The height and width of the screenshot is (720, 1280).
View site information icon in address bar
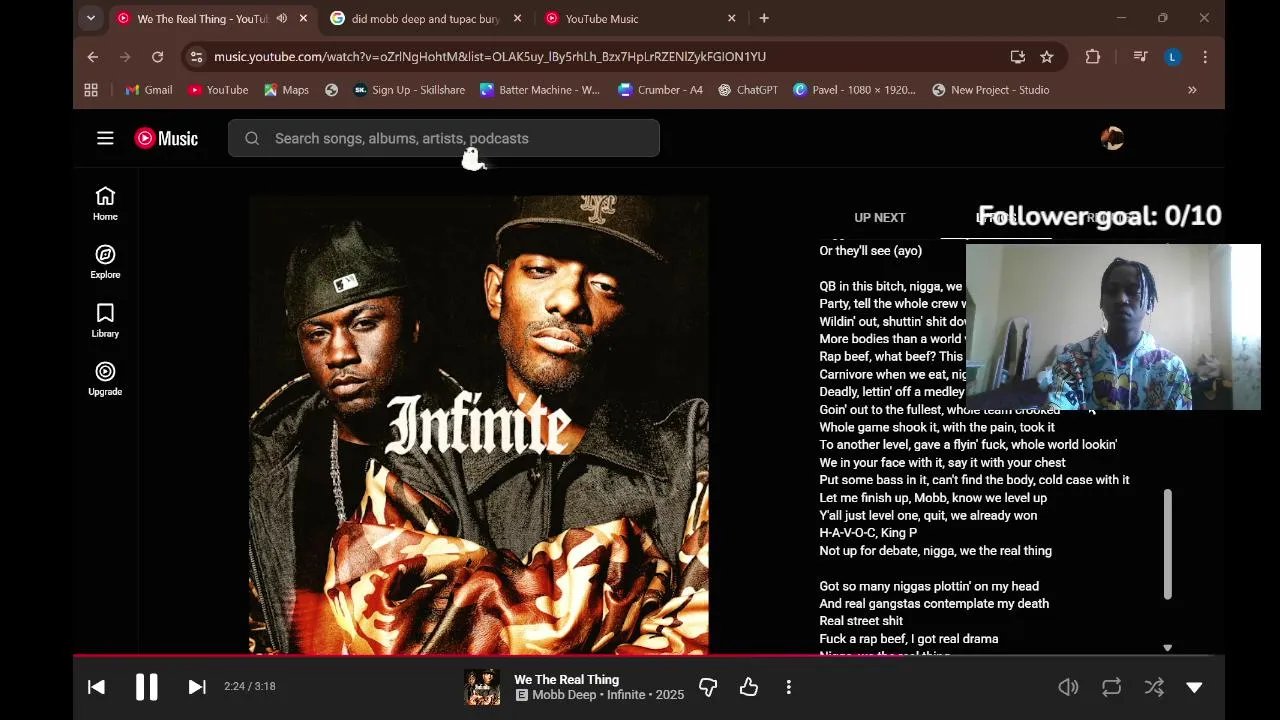[x=196, y=57]
